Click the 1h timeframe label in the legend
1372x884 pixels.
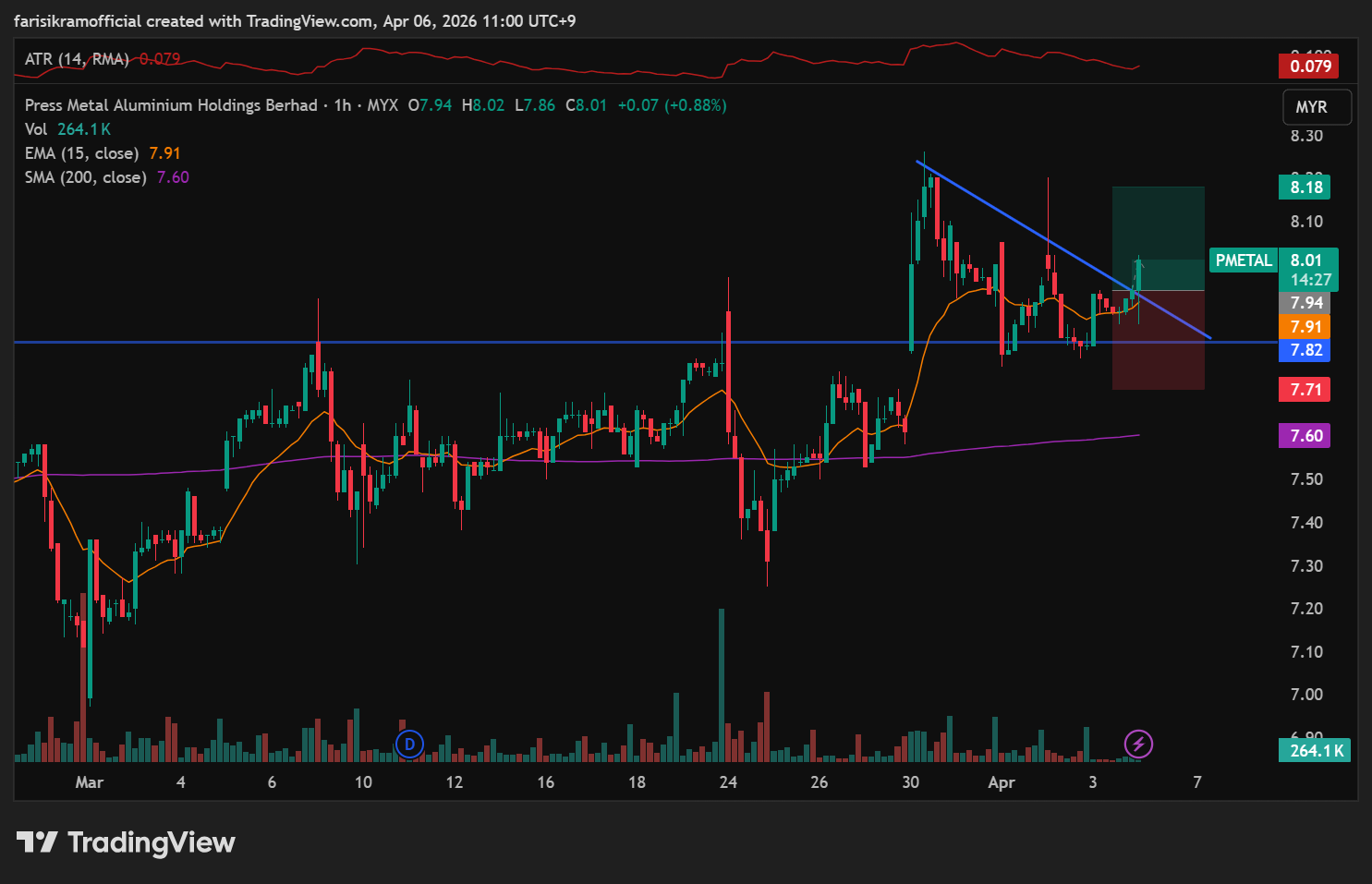343,105
